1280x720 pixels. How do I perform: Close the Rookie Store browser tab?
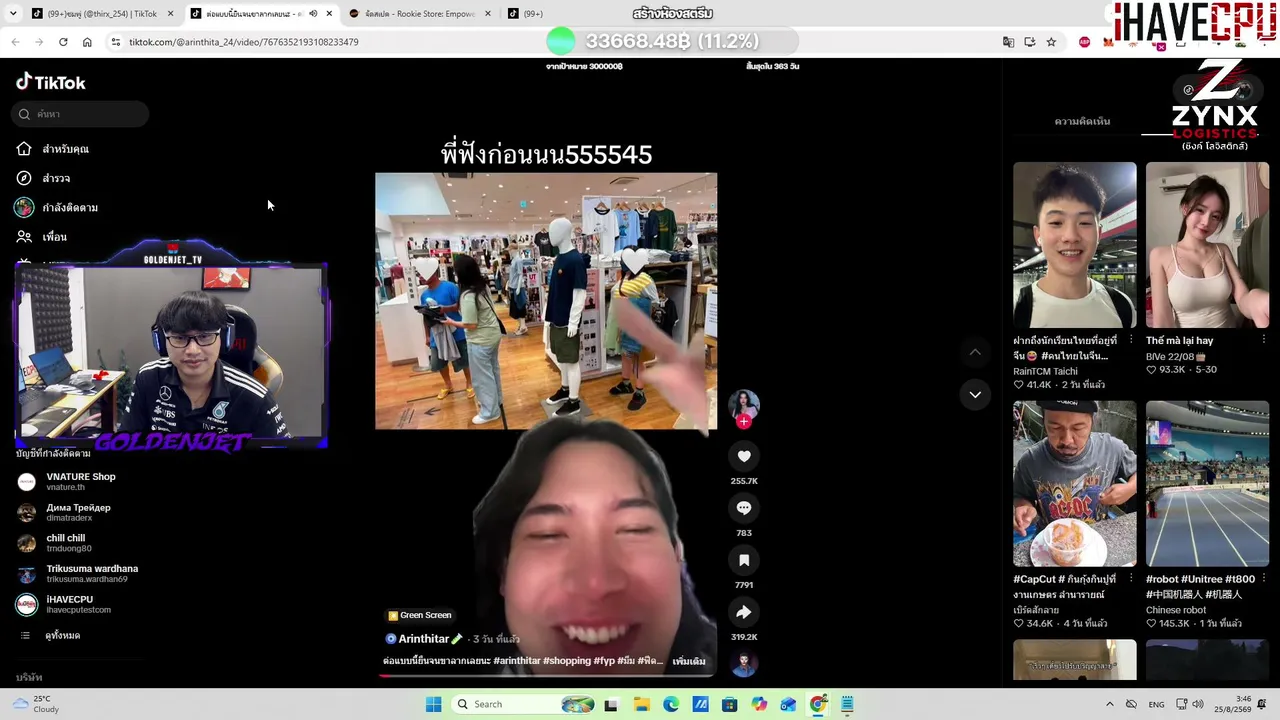pos(488,14)
